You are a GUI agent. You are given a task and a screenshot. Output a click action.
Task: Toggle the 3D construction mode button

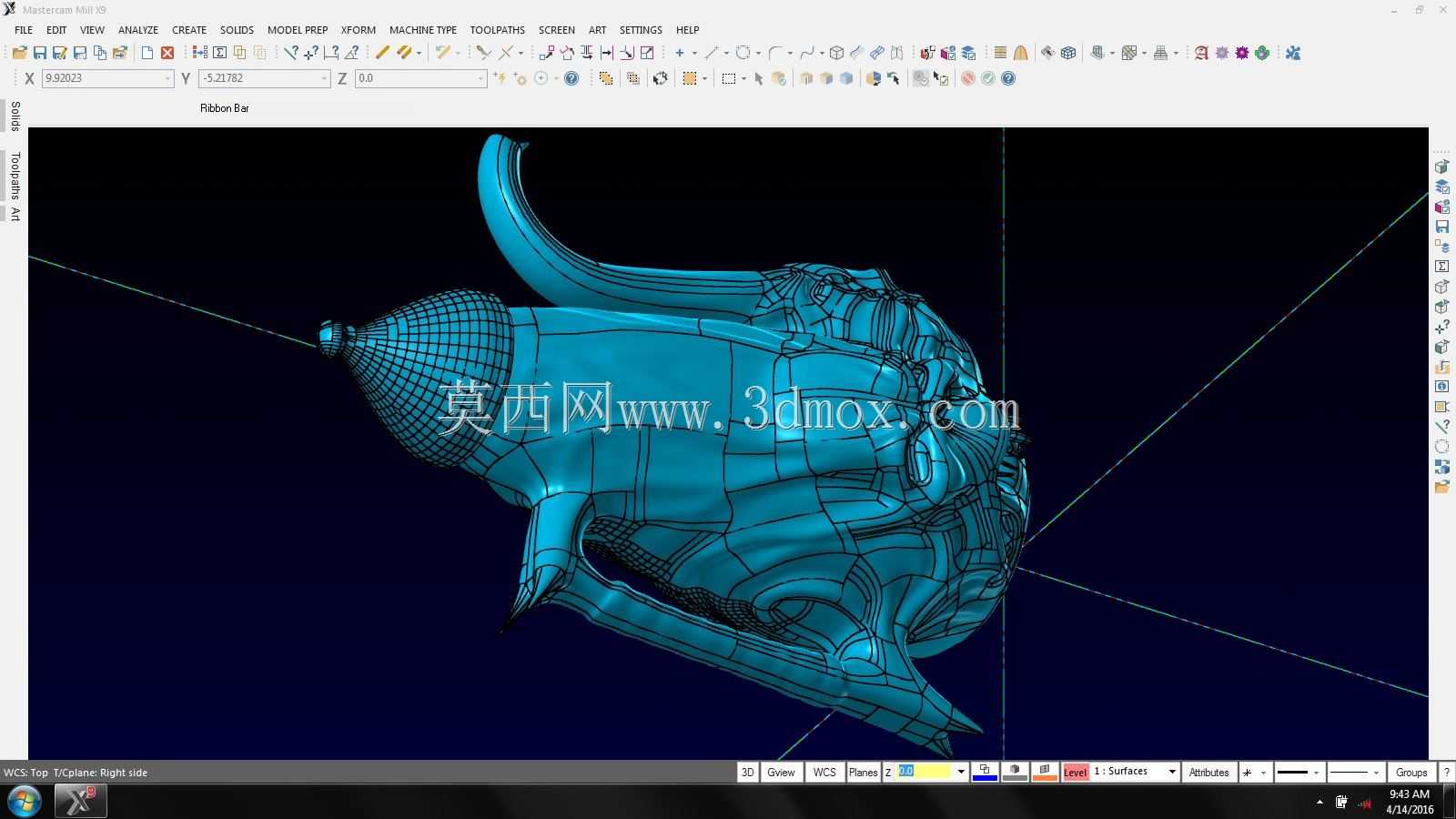coord(747,772)
